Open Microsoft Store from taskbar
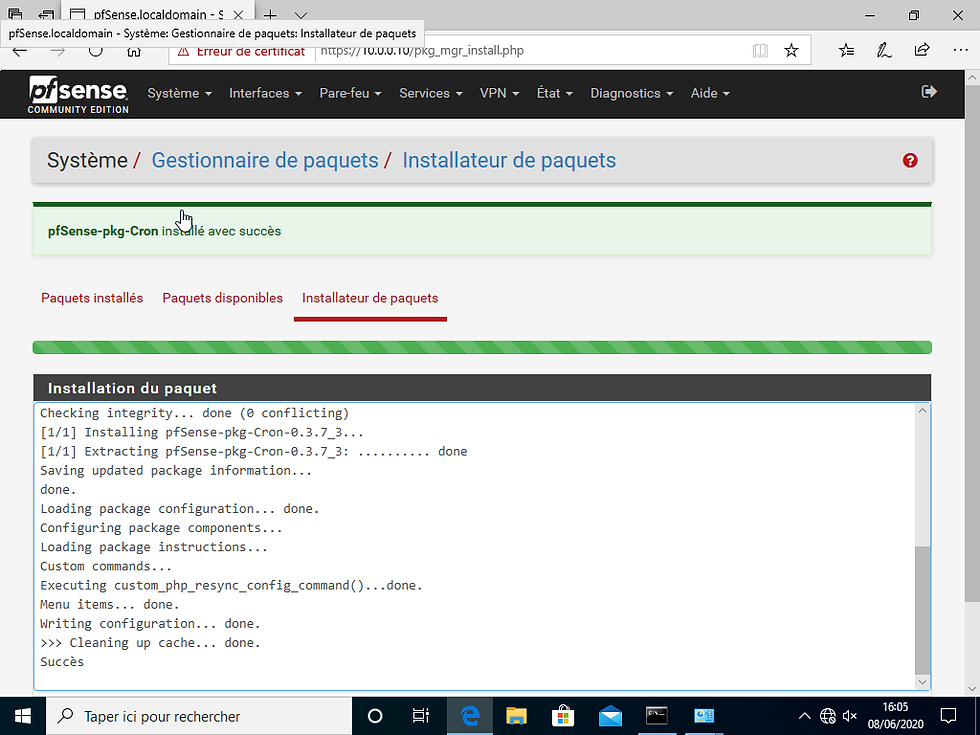The width and height of the screenshot is (980, 735). [x=563, y=716]
